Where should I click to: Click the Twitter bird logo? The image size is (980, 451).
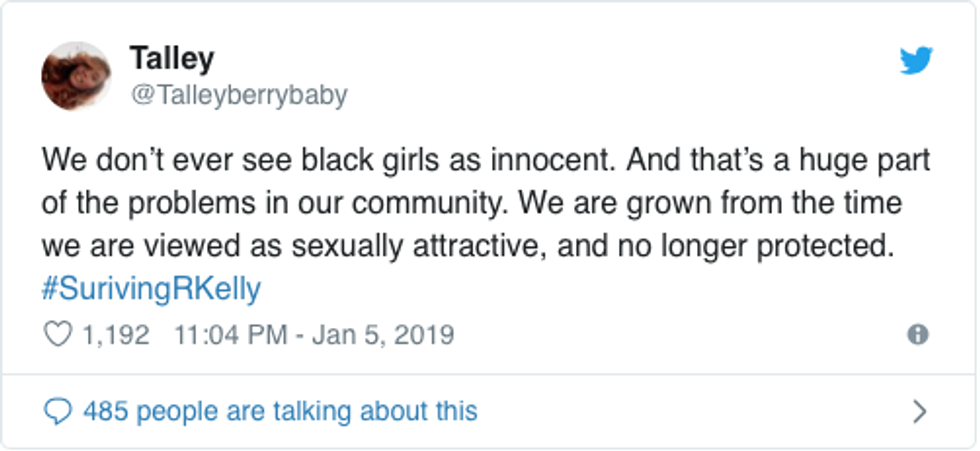pos(916,62)
